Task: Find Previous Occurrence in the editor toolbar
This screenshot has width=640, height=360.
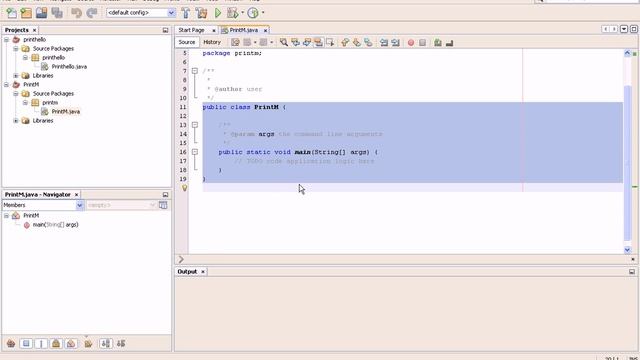Action: [x=295, y=42]
